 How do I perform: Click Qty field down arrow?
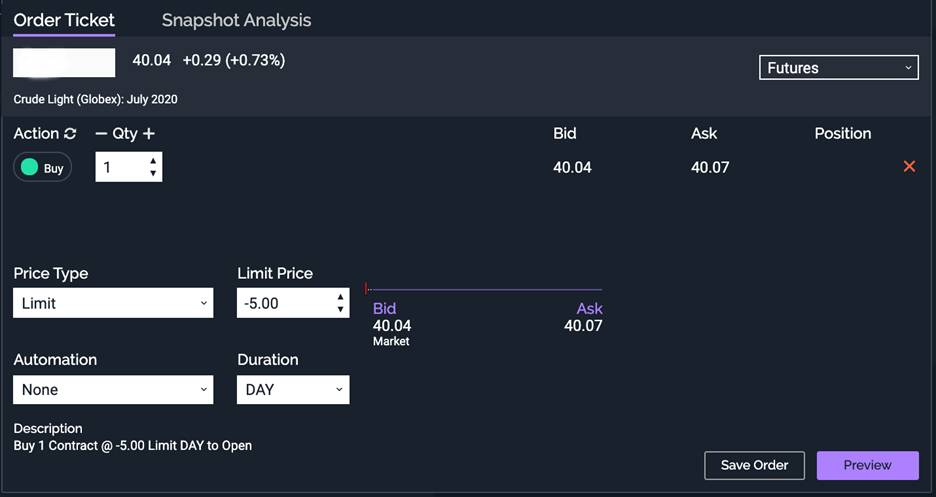click(x=153, y=173)
